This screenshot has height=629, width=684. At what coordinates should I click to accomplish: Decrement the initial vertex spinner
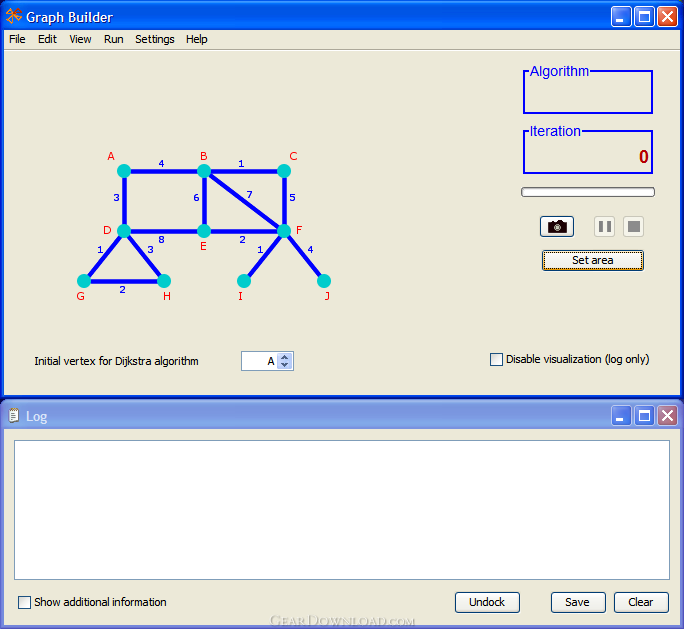pyautogui.click(x=285, y=365)
